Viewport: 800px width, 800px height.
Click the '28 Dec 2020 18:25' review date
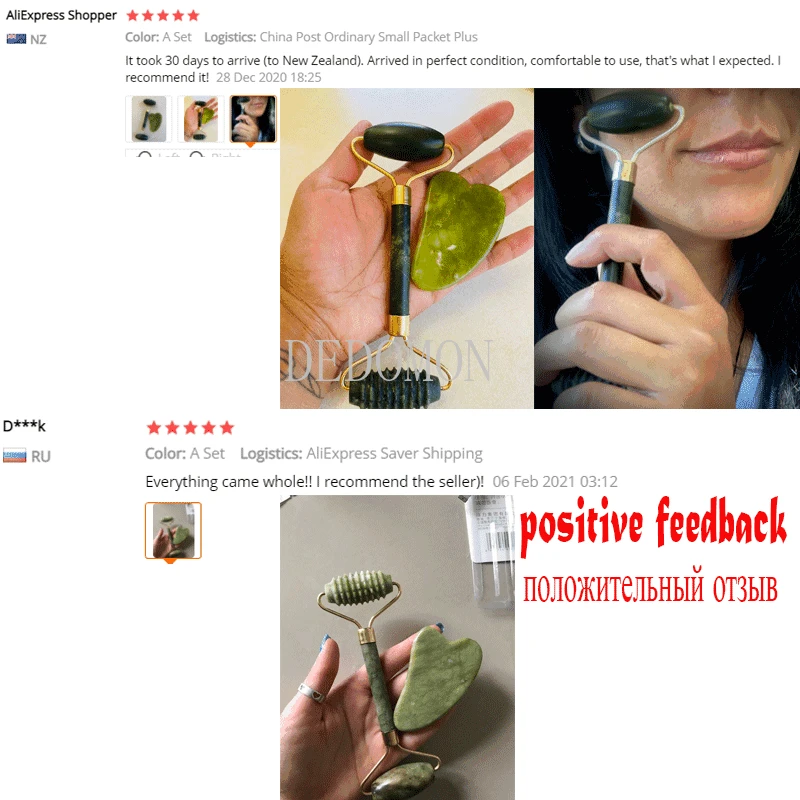point(269,78)
